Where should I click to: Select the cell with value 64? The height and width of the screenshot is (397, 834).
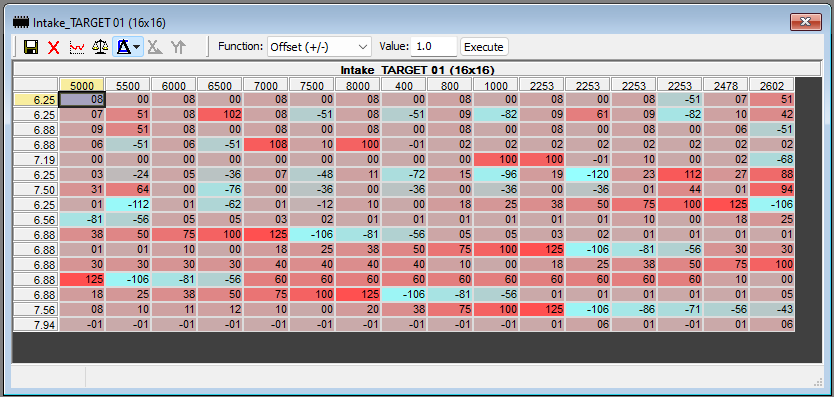[x=128, y=189]
